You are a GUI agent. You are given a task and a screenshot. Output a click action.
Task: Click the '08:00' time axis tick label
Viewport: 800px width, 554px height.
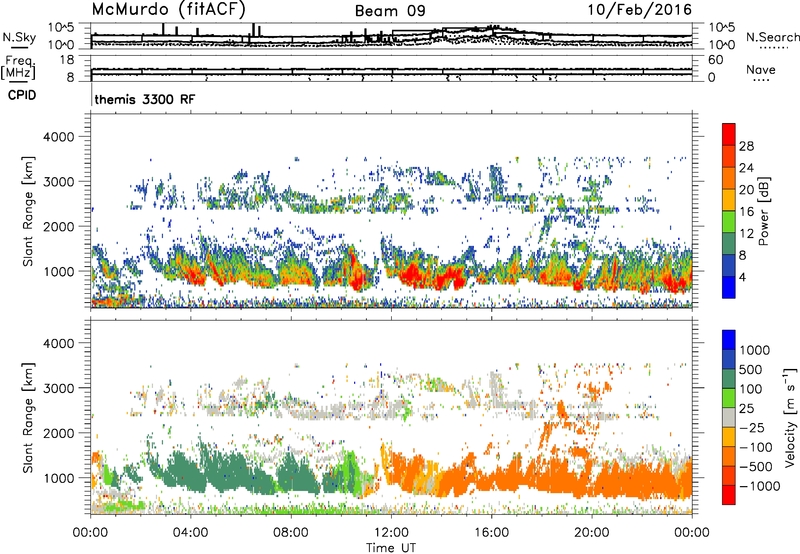coord(291,533)
